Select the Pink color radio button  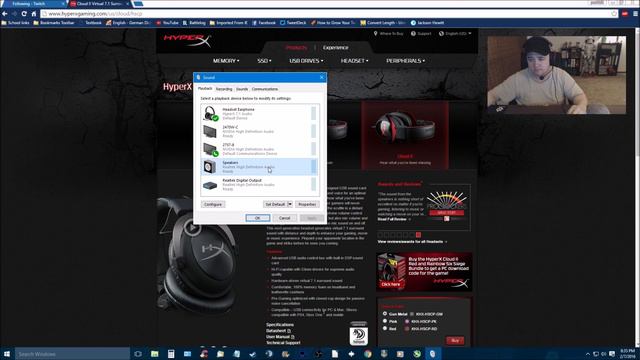click(385, 321)
